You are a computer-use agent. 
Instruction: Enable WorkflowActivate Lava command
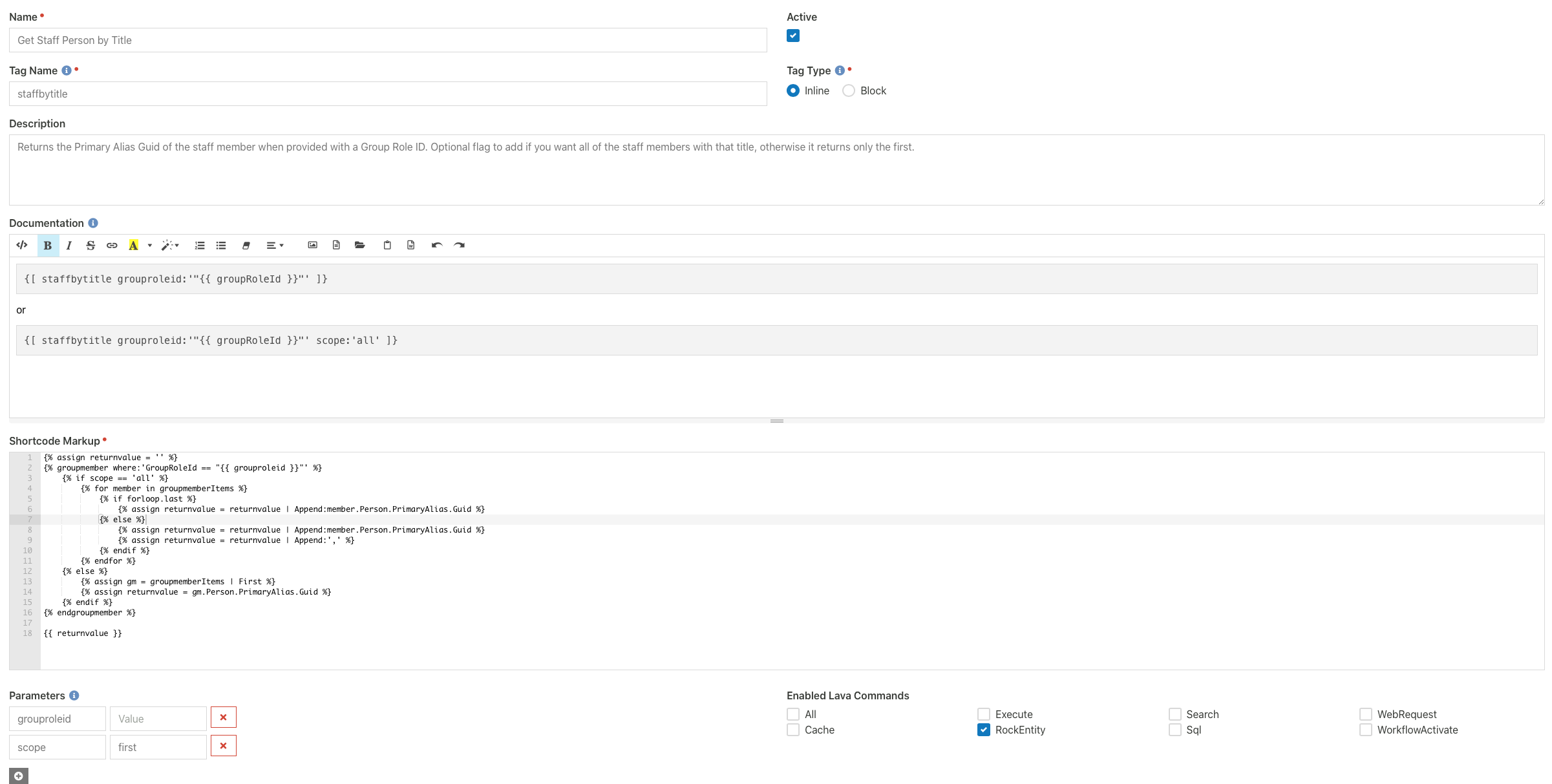coord(1366,730)
